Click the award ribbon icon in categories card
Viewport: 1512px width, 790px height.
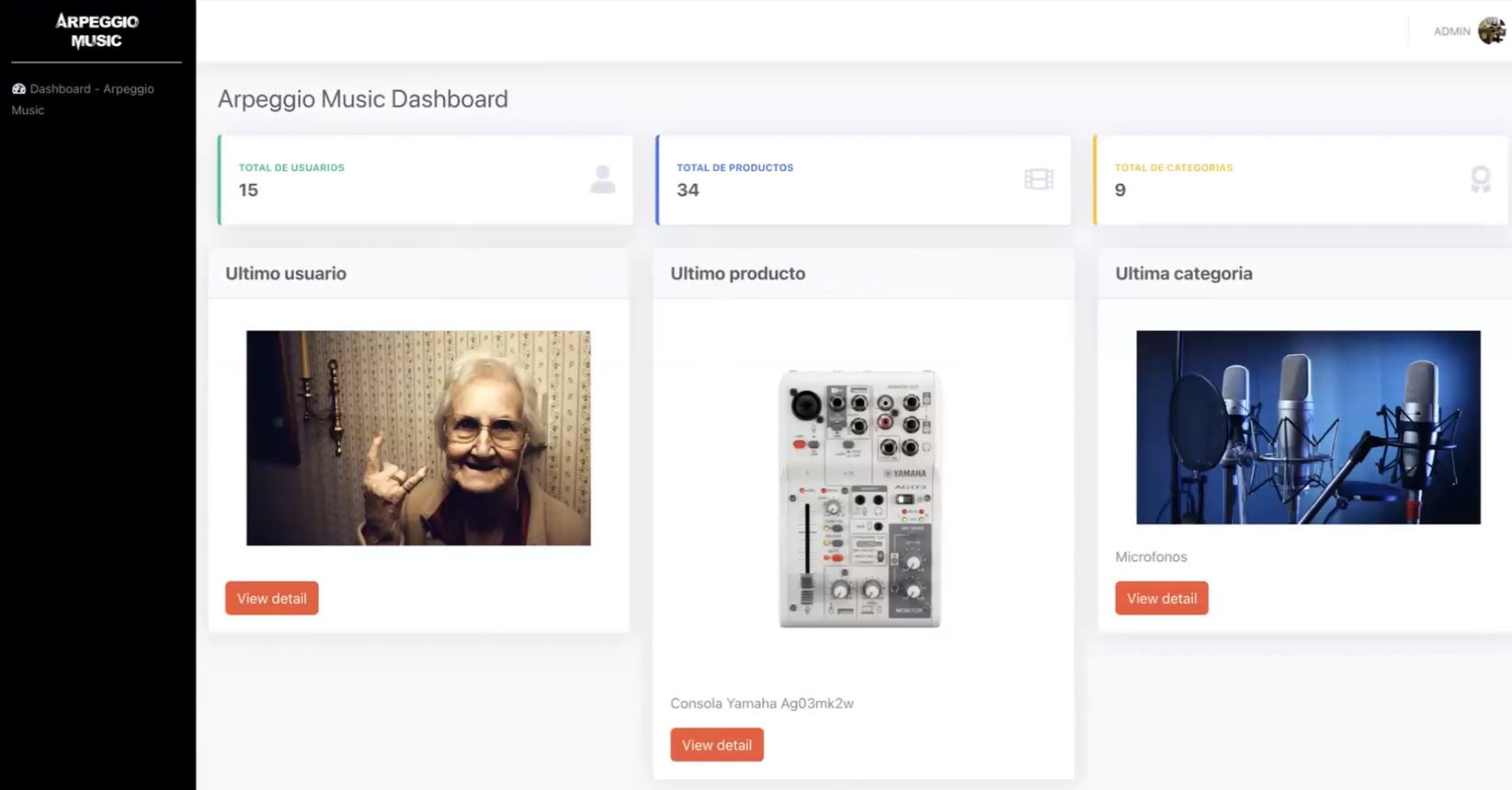(1480, 179)
